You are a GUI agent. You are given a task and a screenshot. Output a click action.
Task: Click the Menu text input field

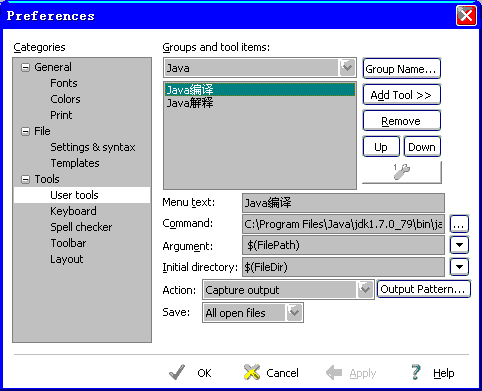343,203
